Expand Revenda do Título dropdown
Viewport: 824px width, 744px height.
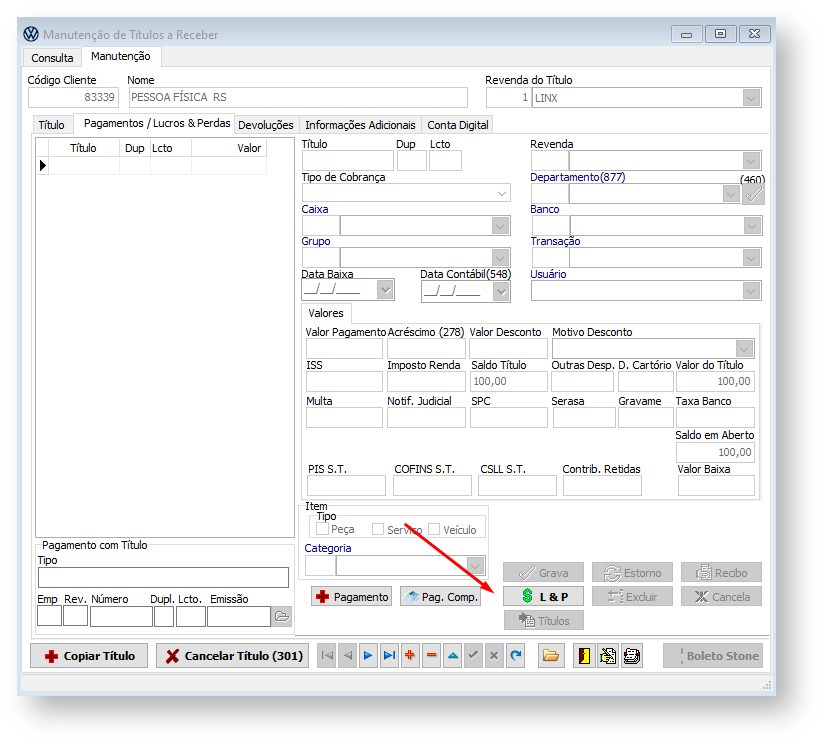click(x=751, y=98)
